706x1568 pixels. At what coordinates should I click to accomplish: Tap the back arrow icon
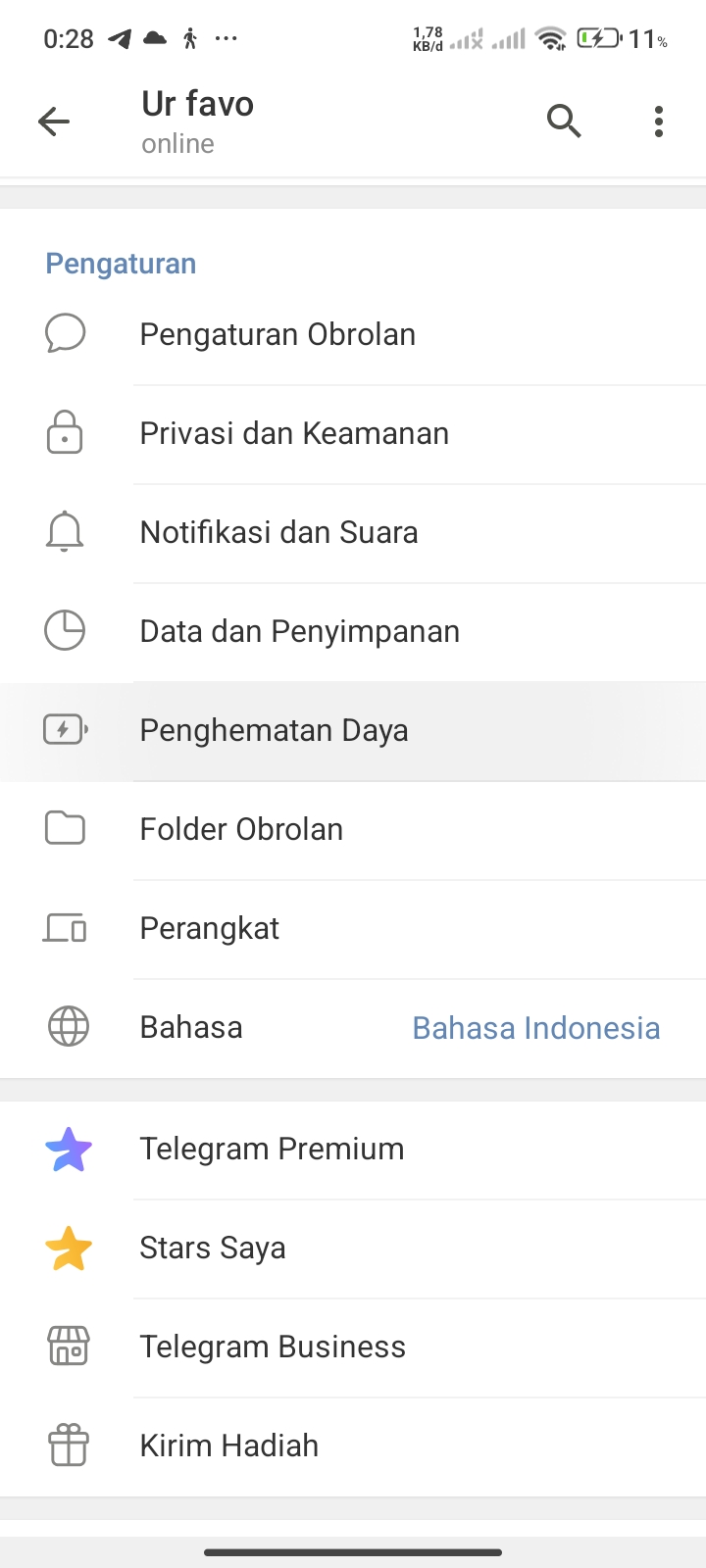coord(54,122)
